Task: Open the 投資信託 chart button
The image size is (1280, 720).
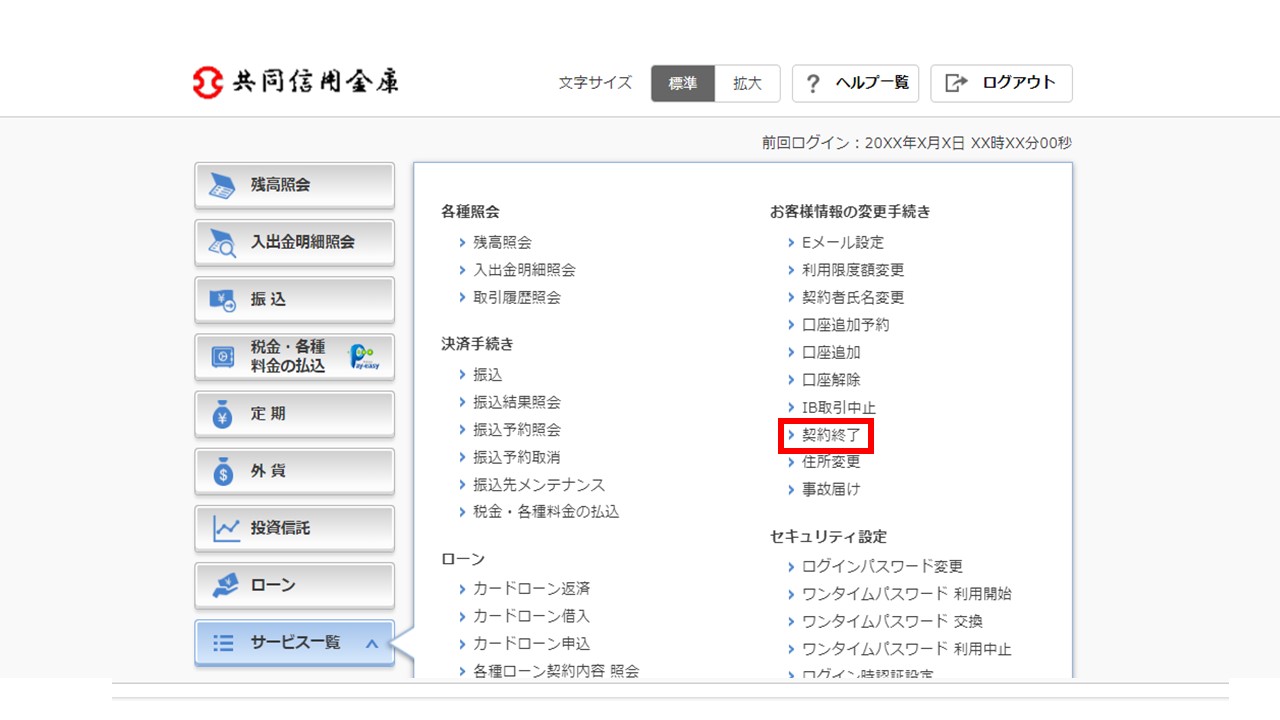Action: 294,527
